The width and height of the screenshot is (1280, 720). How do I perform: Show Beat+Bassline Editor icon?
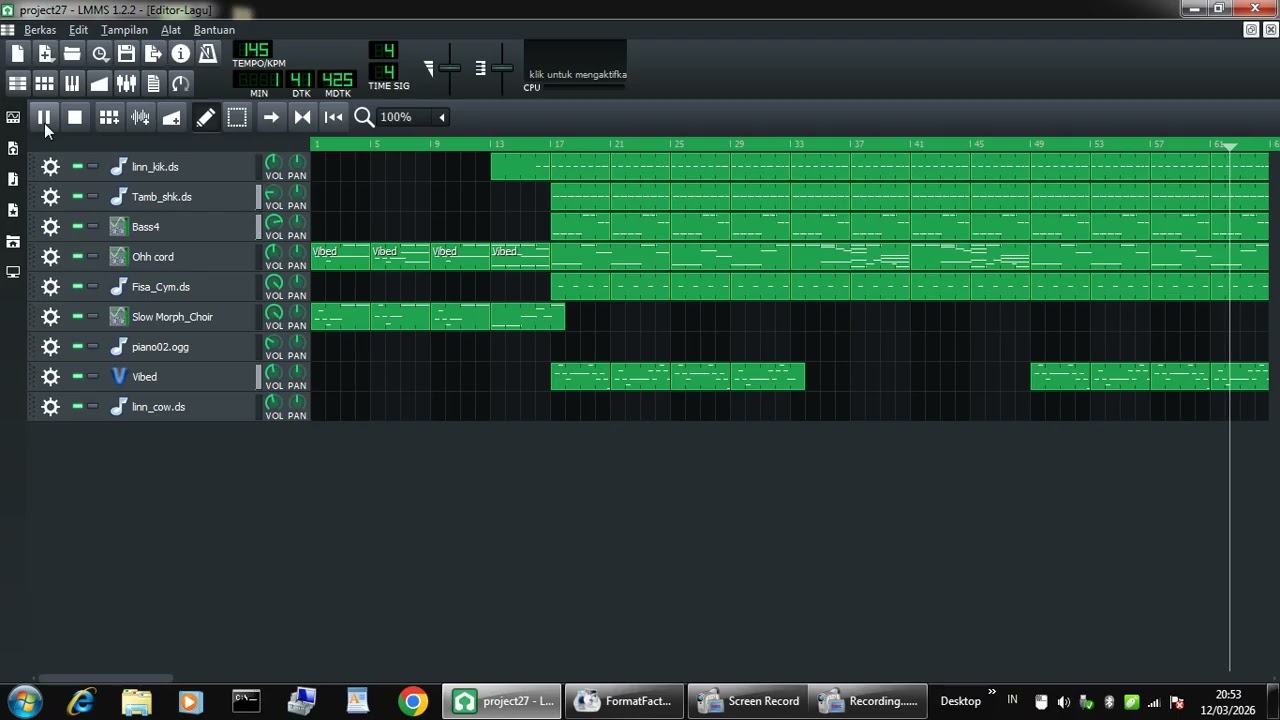[45, 84]
